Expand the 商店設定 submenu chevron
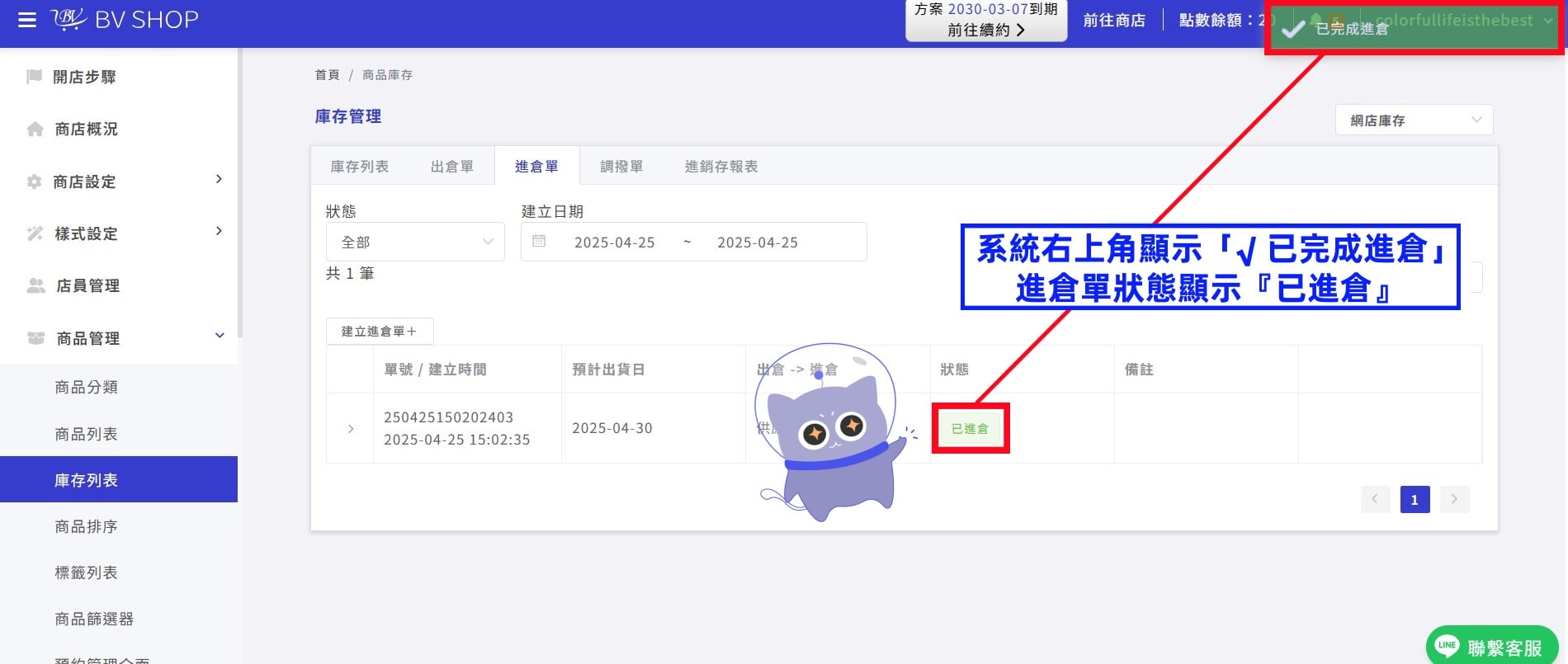Image resolution: width=1568 pixels, height=664 pixels. (219, 179)
